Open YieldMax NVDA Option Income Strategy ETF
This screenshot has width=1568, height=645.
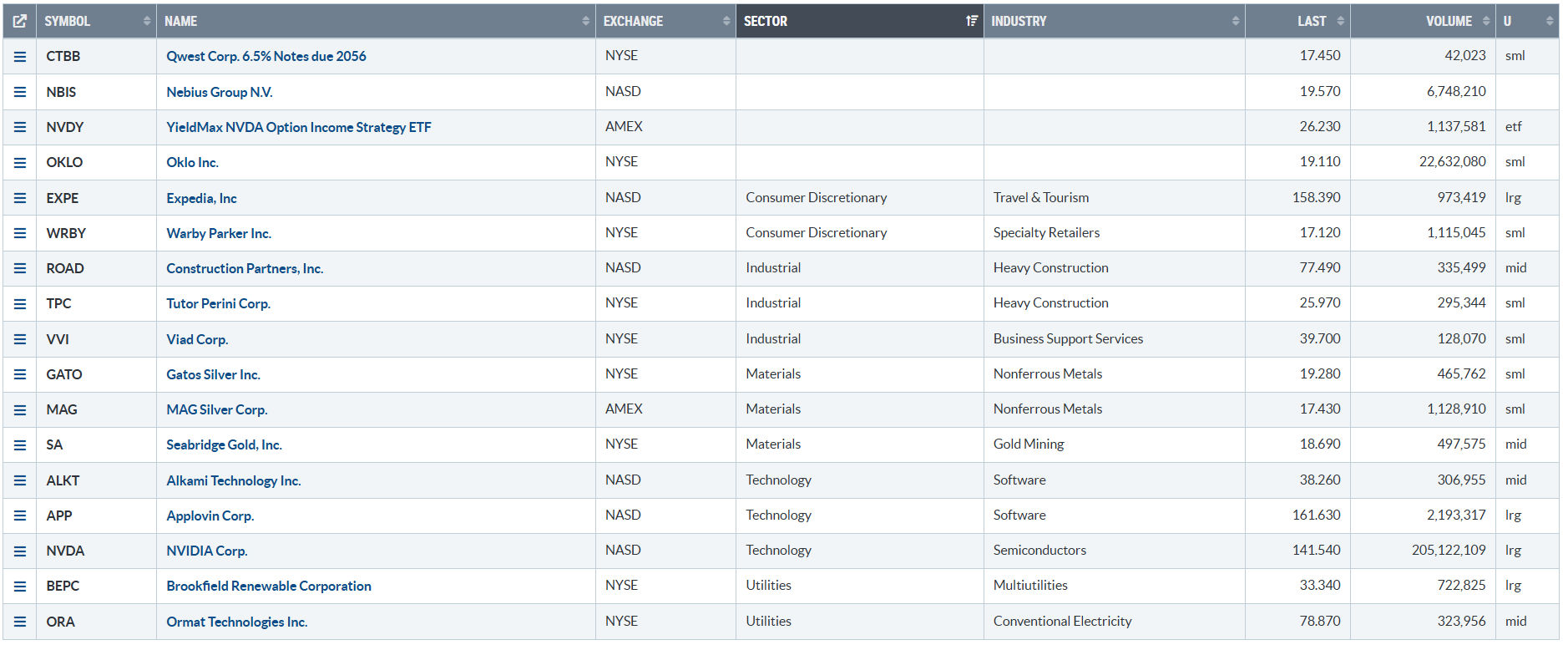[x=299, y=128]
